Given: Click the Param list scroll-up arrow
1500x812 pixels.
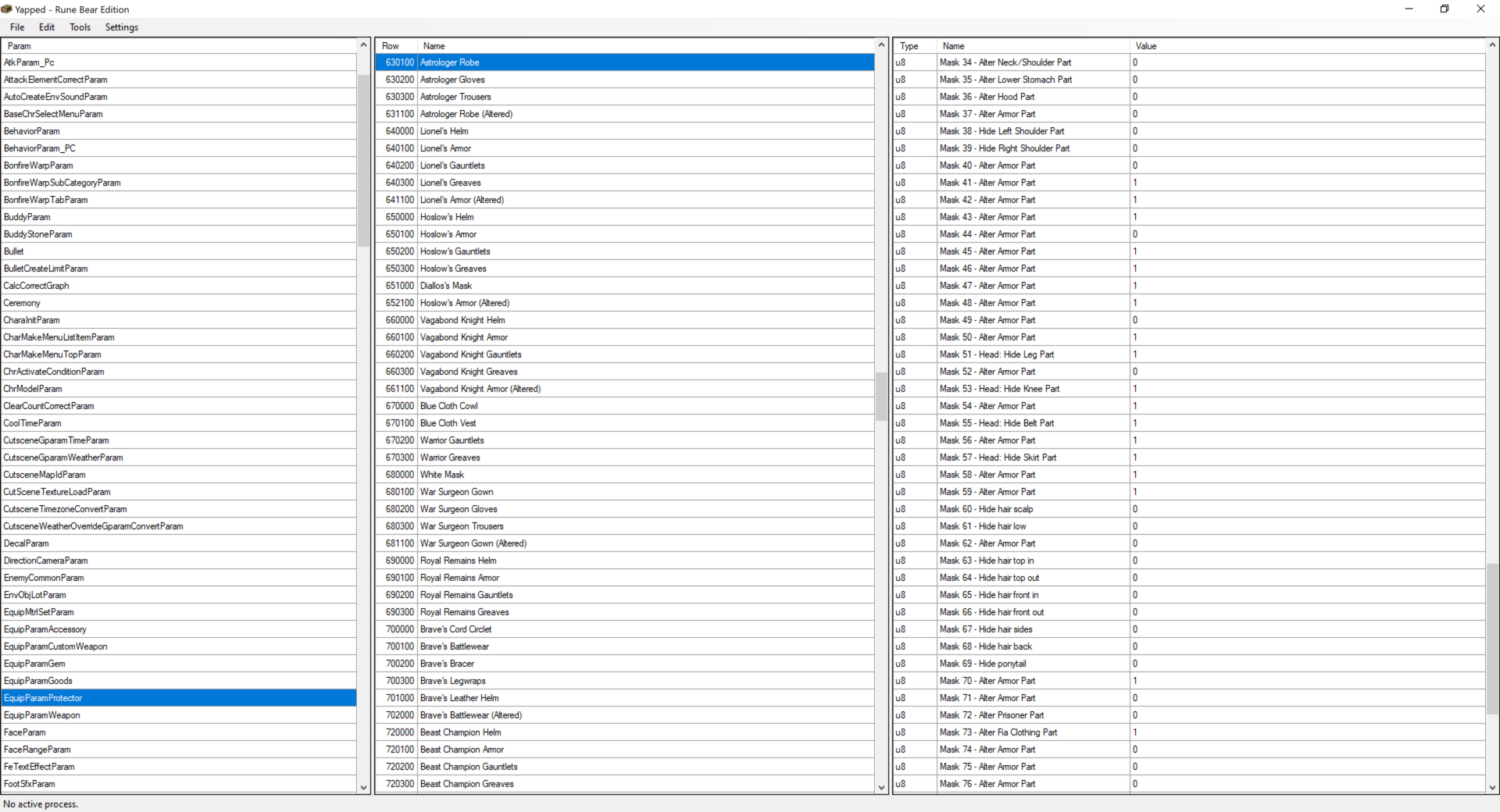Looking at the screenshot, I should (363, 45).
